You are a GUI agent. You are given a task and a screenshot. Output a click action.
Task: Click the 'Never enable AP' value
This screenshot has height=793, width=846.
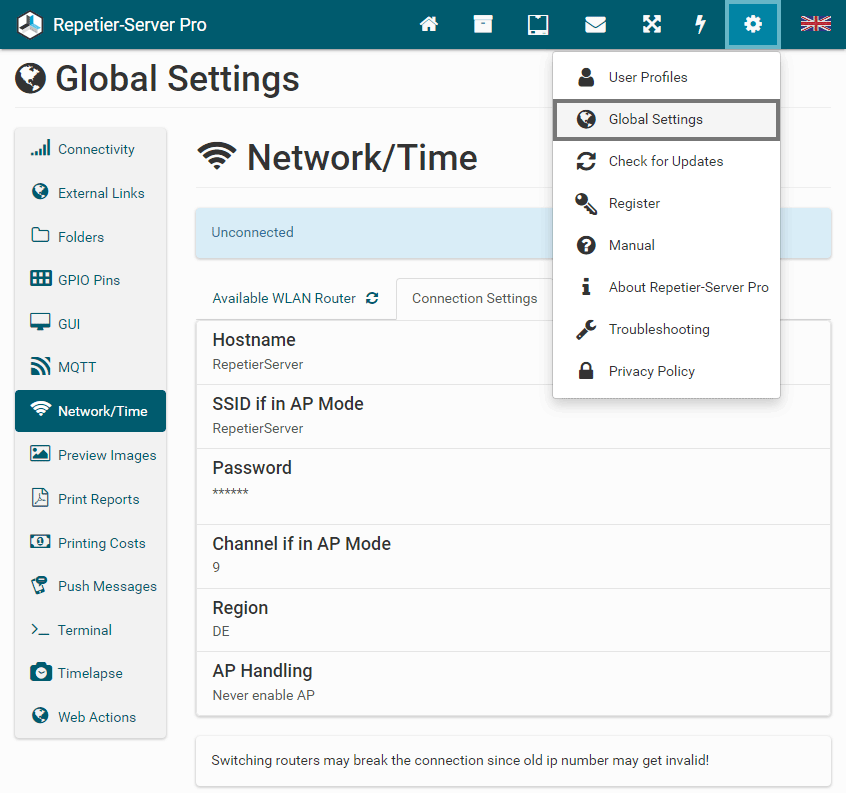pyautogui.click(x=263, y=695)
